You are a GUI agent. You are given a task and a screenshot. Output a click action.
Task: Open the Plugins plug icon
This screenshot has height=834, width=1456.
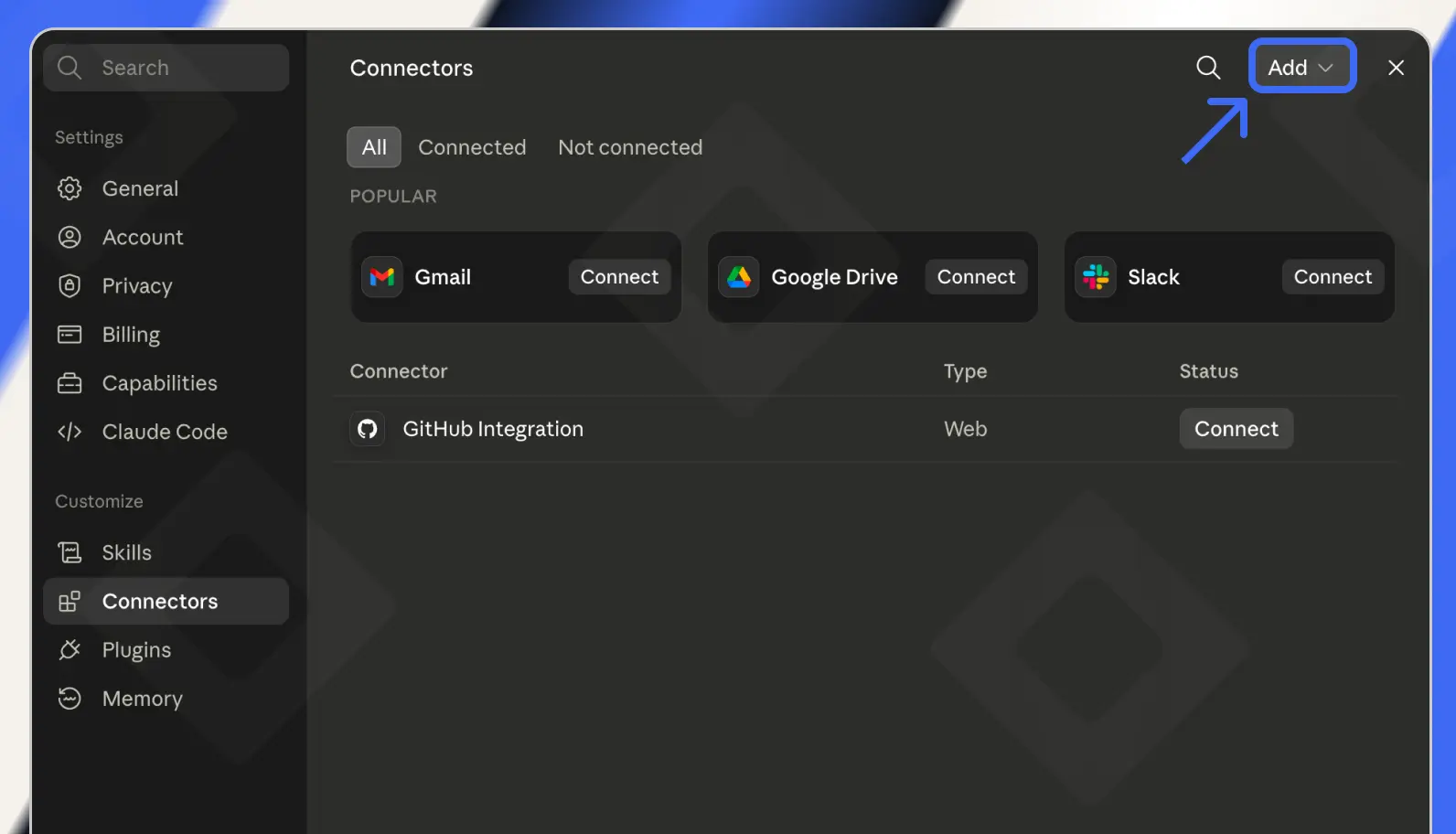pyautogui.click(x=70, y=649)
